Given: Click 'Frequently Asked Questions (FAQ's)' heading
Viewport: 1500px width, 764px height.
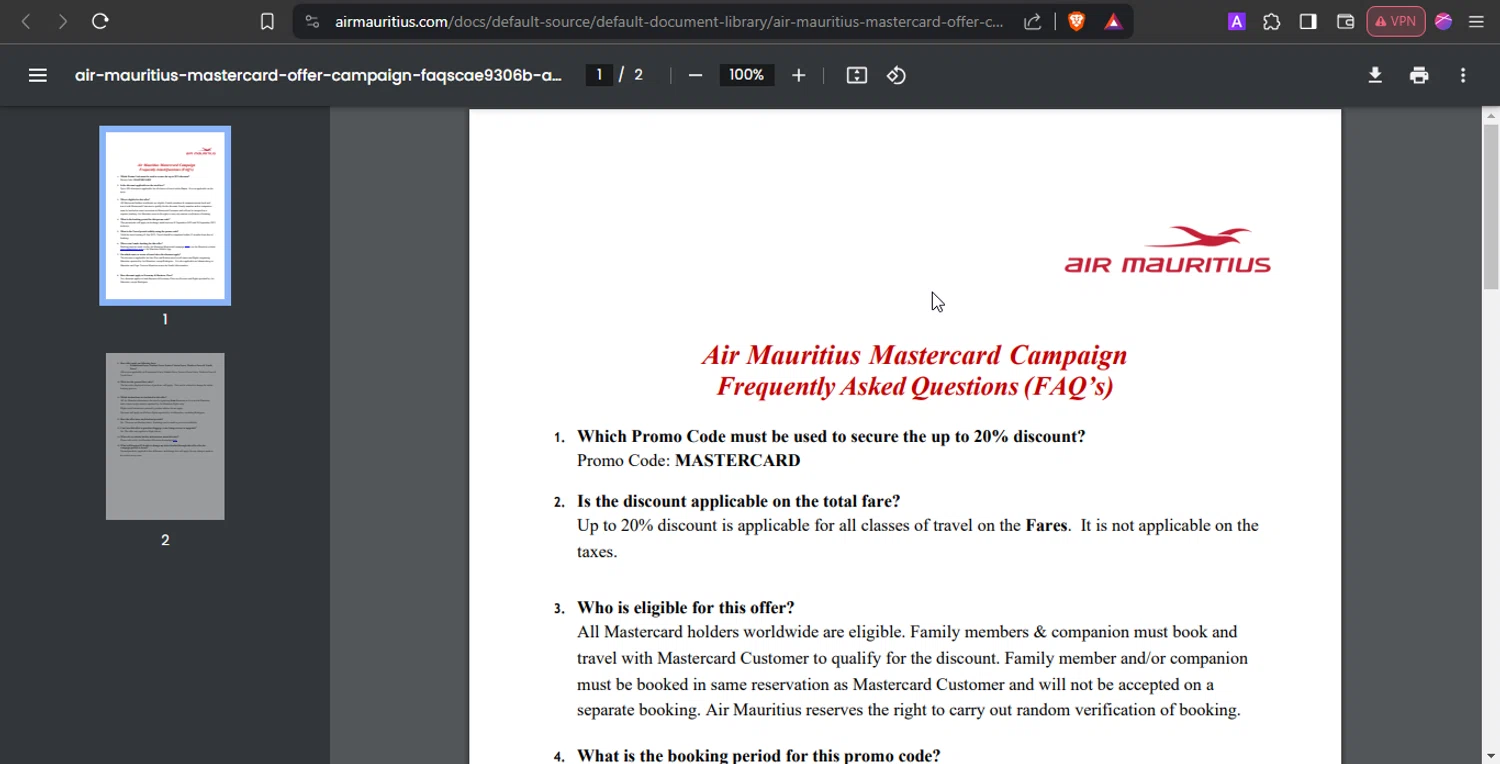Looking at the screenshot, I should pos(914,386).
